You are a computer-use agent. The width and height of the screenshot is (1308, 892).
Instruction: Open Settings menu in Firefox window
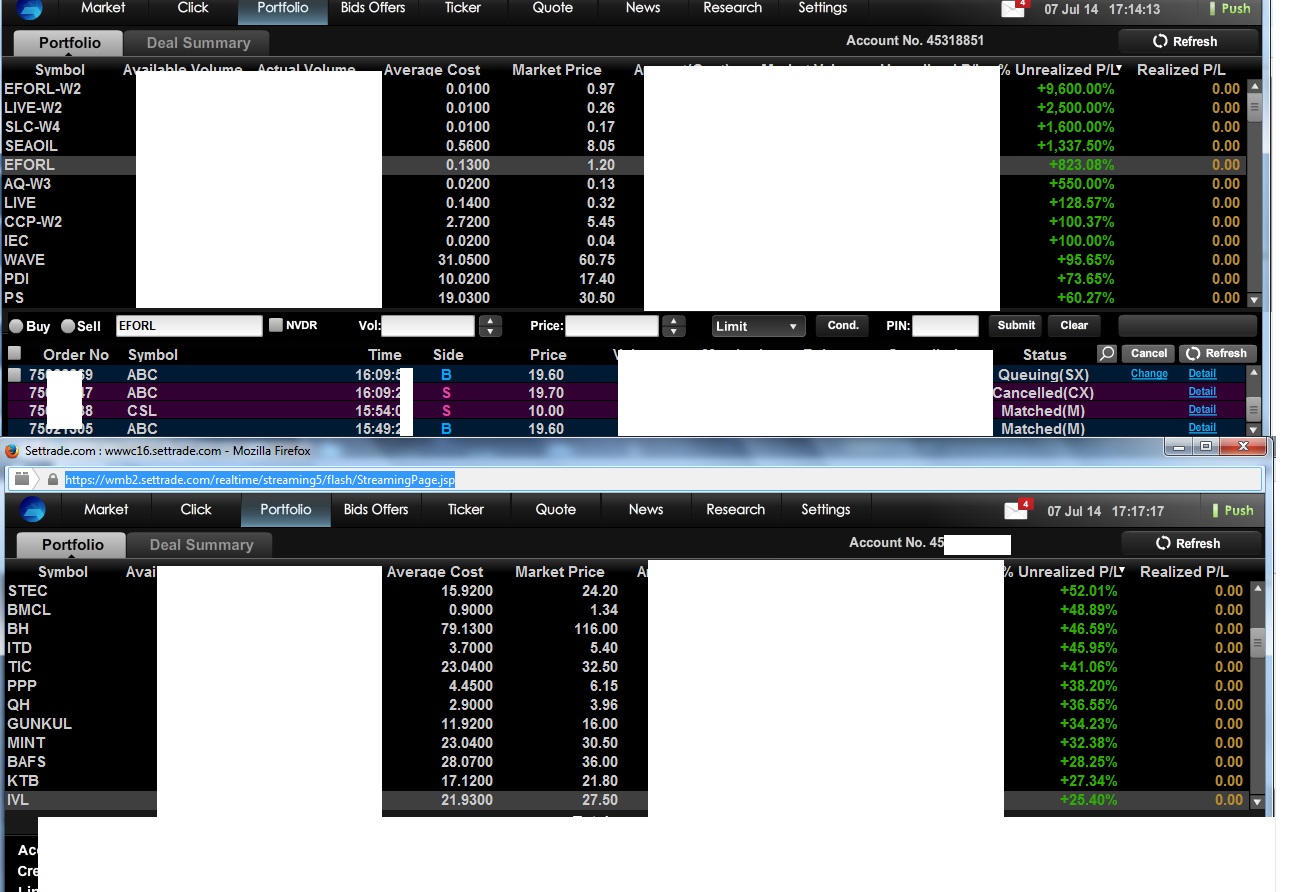(826, 510)
